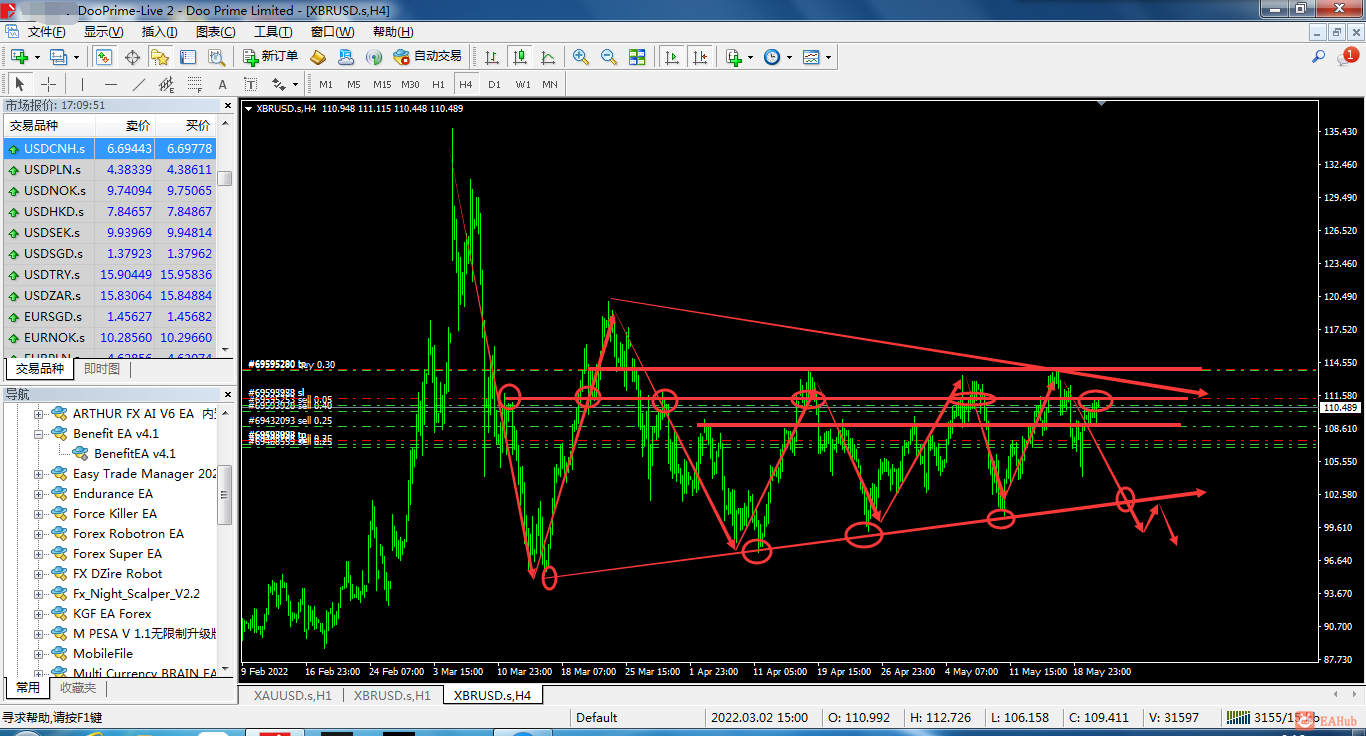Close the 导航 navigator panel
The image size is (1366, 736).
pos(226,394)
